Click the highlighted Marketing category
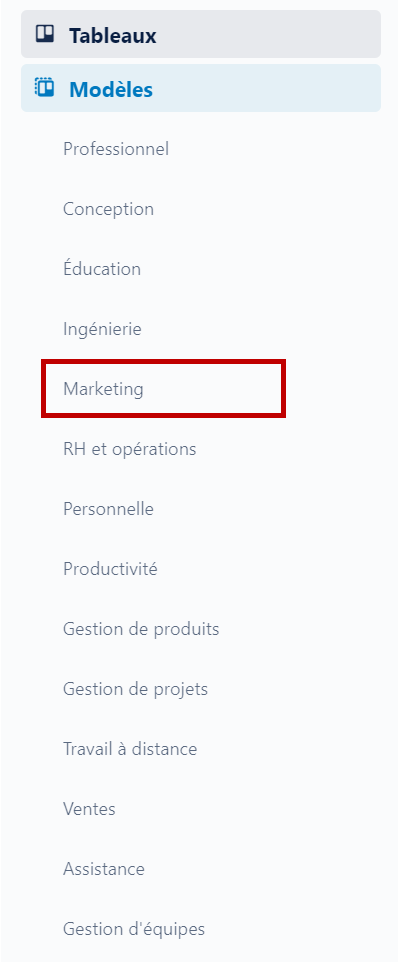This screenshot has height=979, width=405. coord(163,388)
